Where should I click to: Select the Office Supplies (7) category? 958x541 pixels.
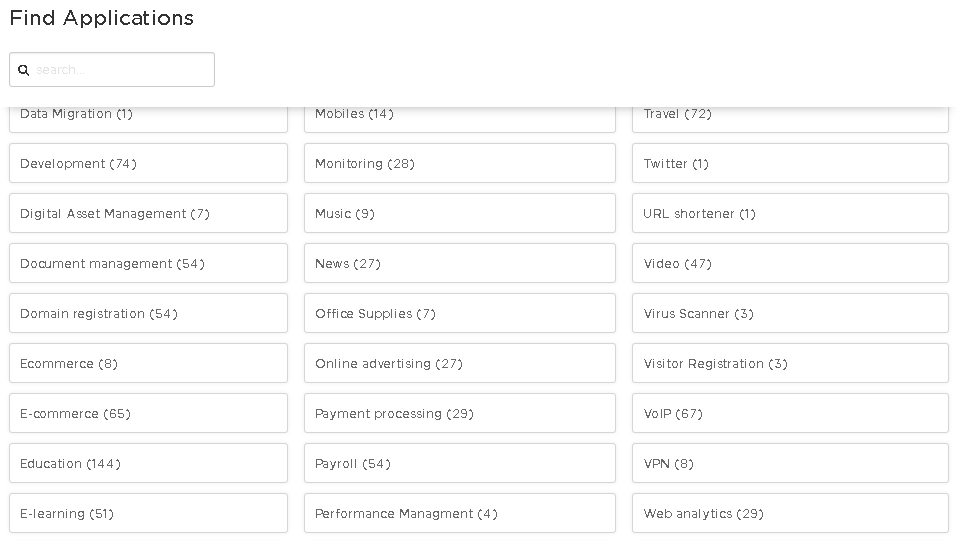tap(459, 313)
